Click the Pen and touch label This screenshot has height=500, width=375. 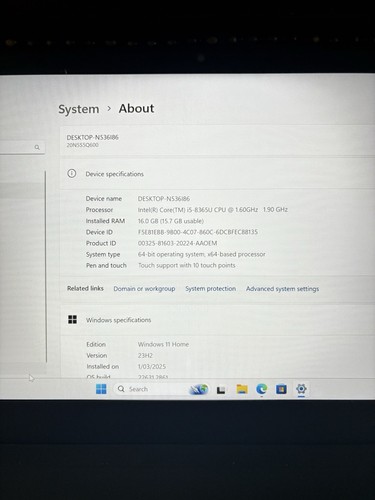click(x=106, y=266)
